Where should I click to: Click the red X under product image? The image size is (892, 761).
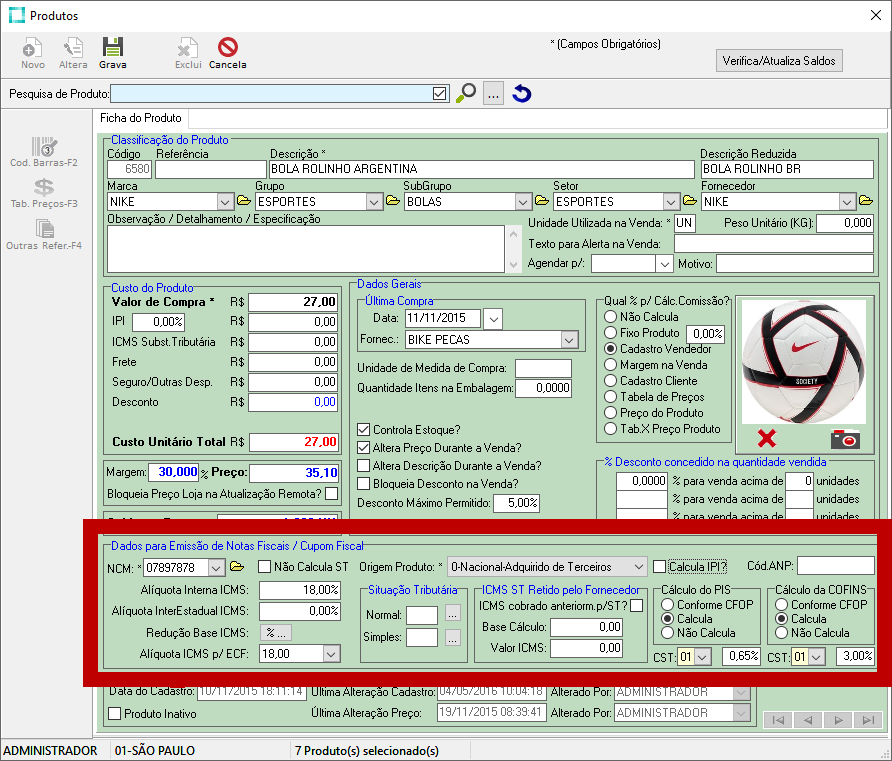(767, 438)
